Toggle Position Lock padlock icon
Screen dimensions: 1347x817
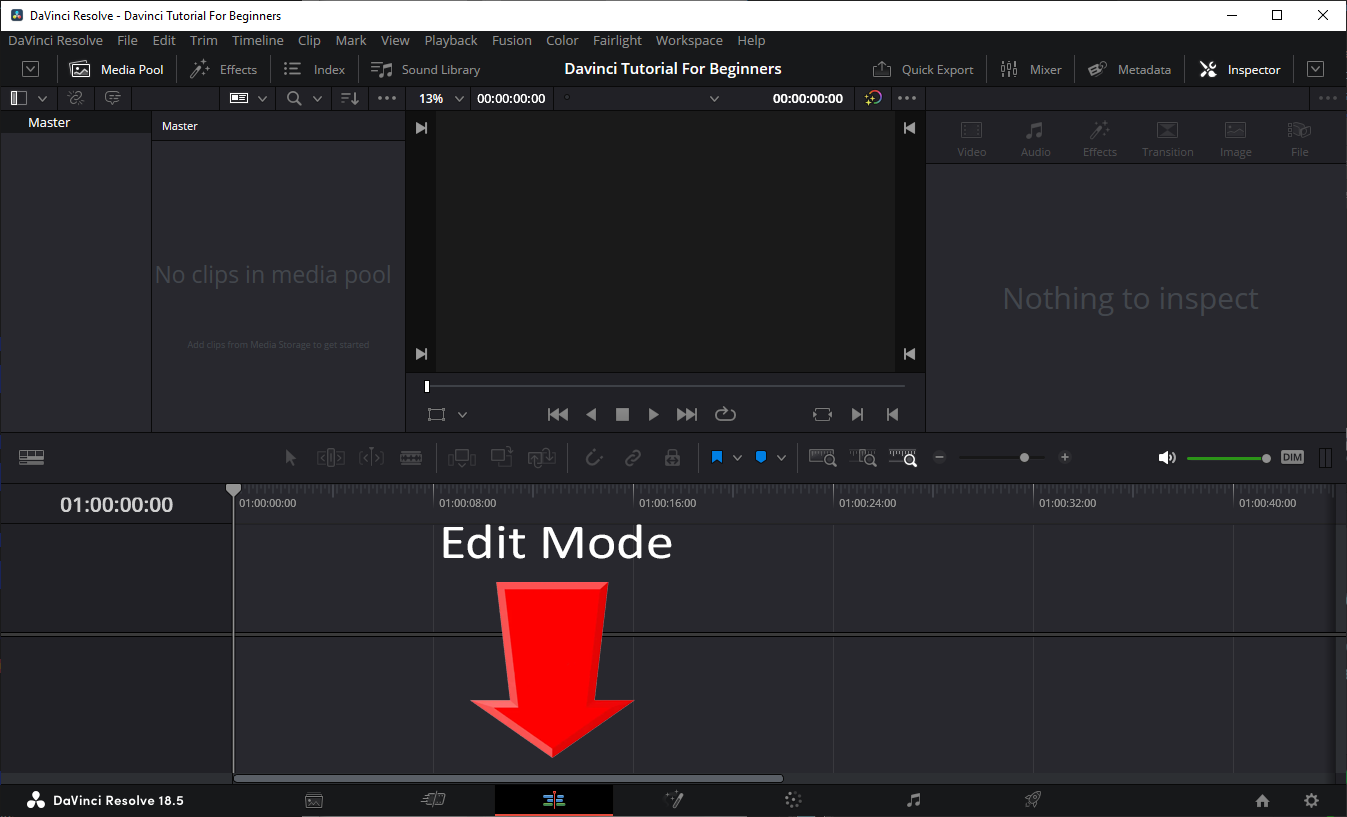(x=673, y=458)
